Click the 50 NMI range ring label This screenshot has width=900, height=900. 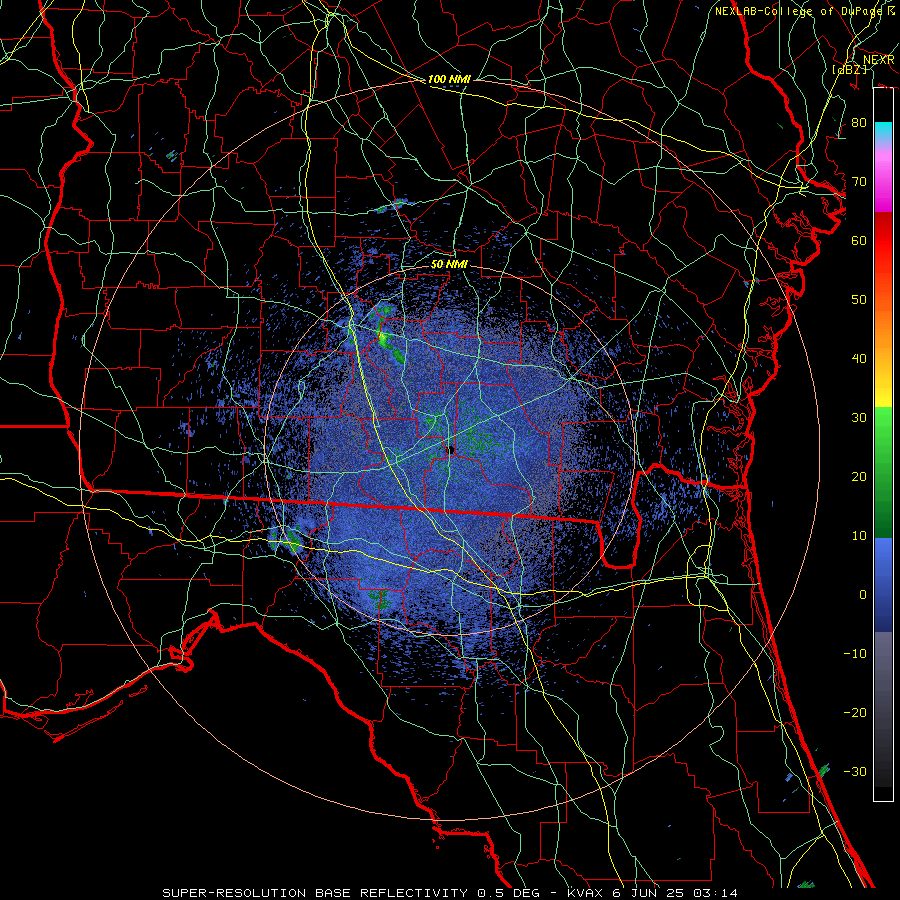pos(449,265)
